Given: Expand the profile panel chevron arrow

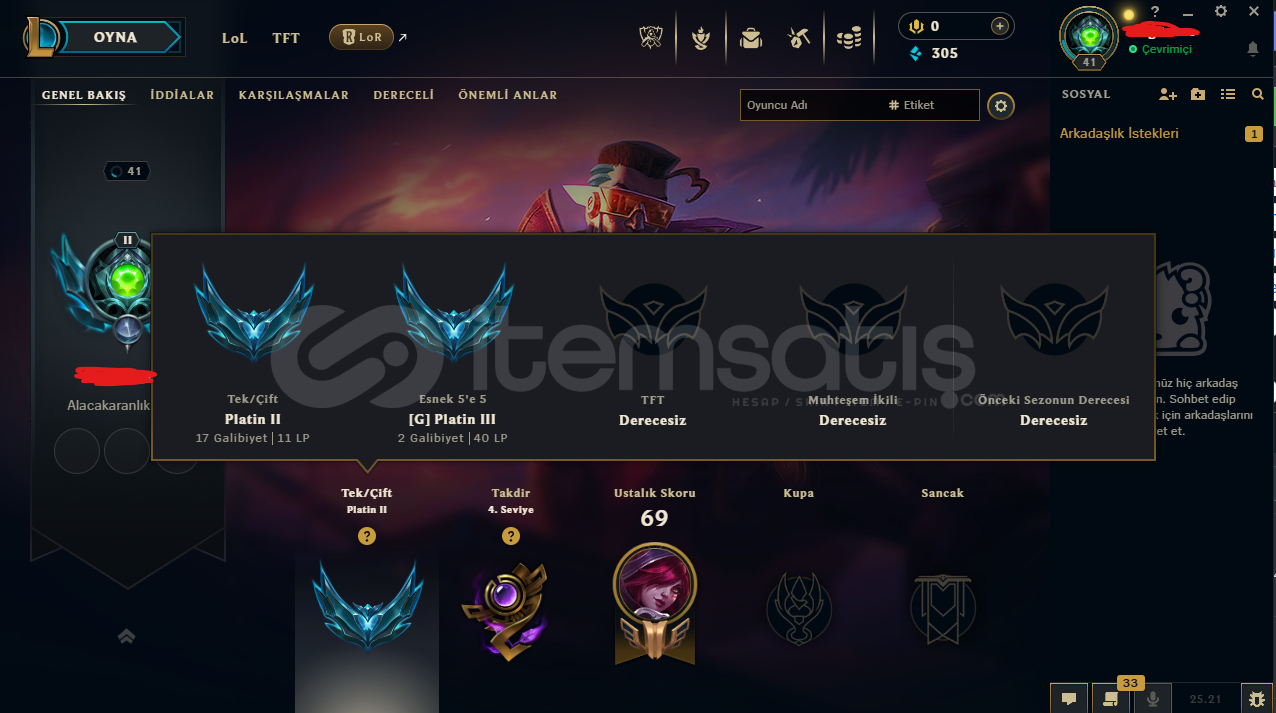Looking at the screenshot, I should 126,636.
